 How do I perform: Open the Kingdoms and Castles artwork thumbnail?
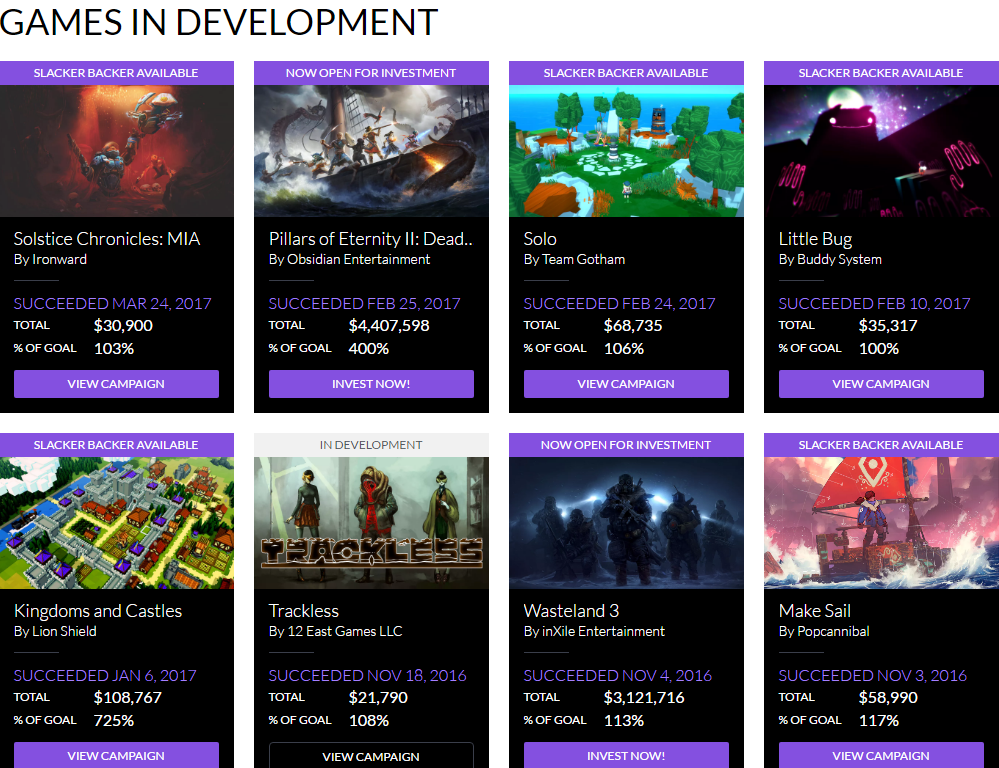click(x=117, y=523)
